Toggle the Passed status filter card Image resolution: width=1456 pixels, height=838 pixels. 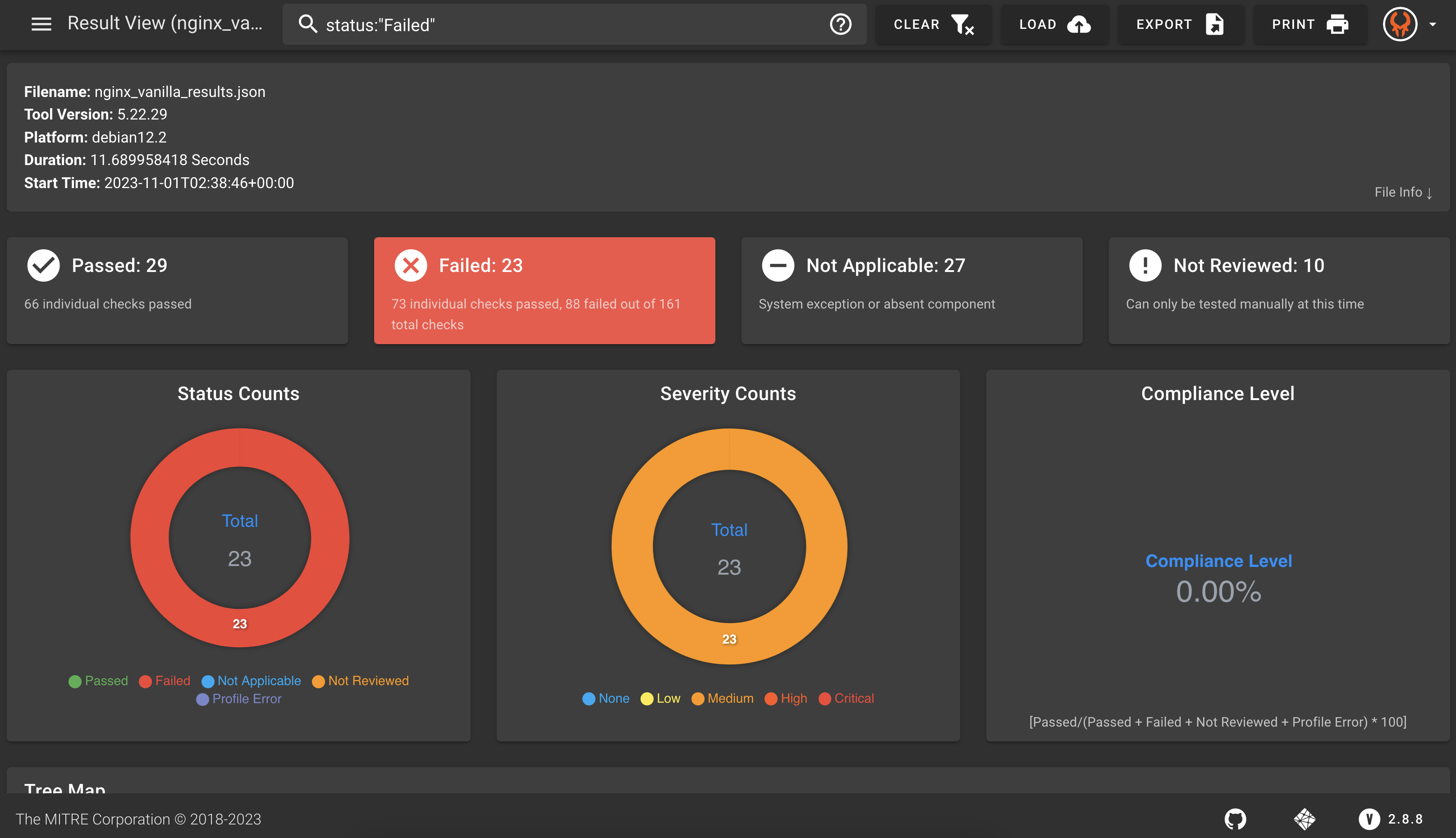(177, 290)
